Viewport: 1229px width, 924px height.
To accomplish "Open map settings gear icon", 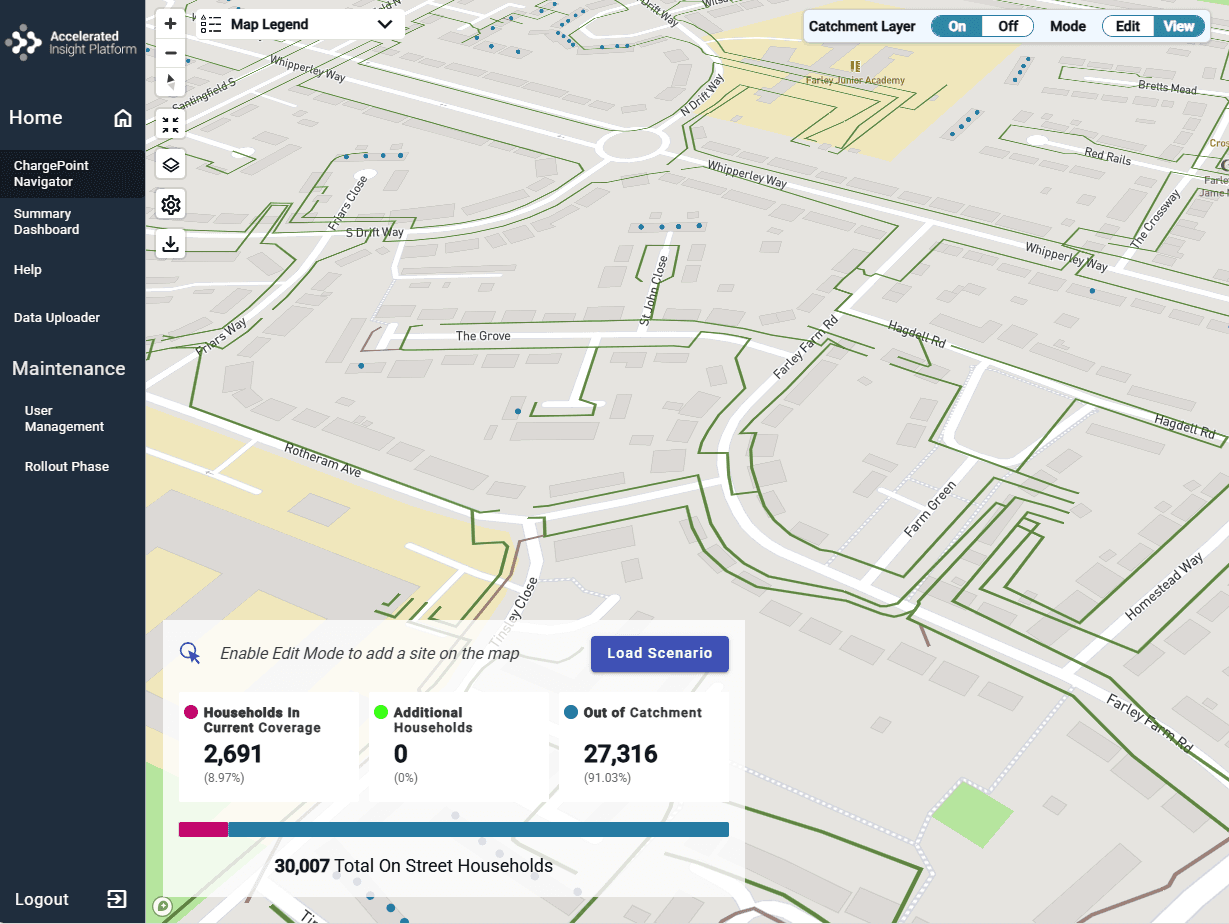I will coord(171,205).
